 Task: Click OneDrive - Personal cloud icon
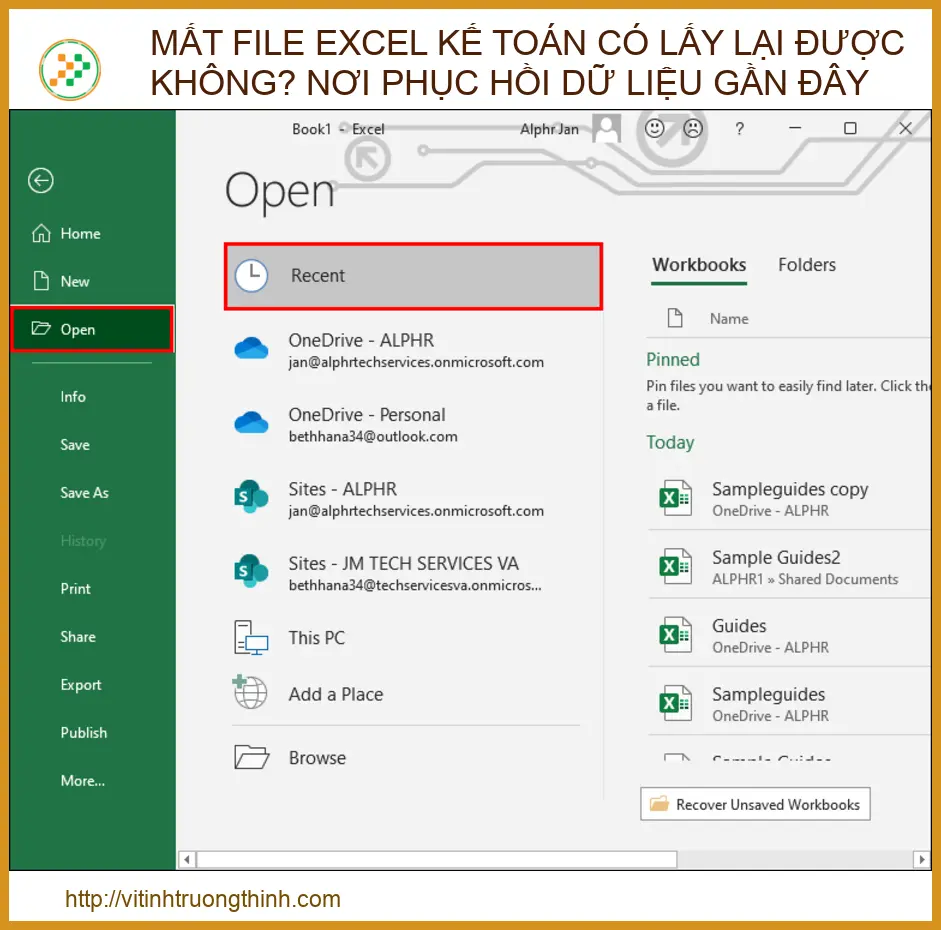click(251, 422)
